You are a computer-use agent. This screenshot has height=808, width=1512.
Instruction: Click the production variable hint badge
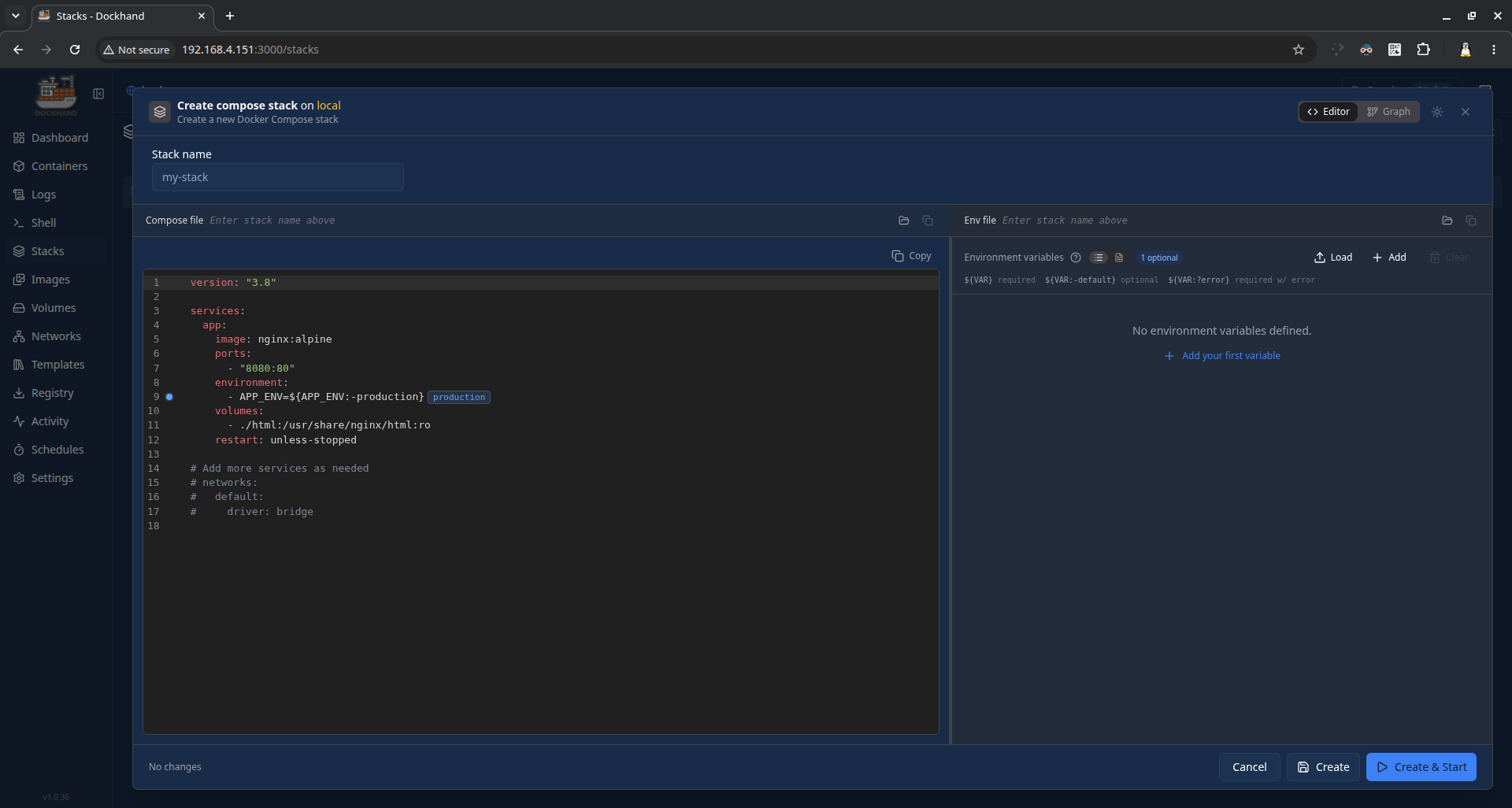pyautogui.click(x=459, y=397)
